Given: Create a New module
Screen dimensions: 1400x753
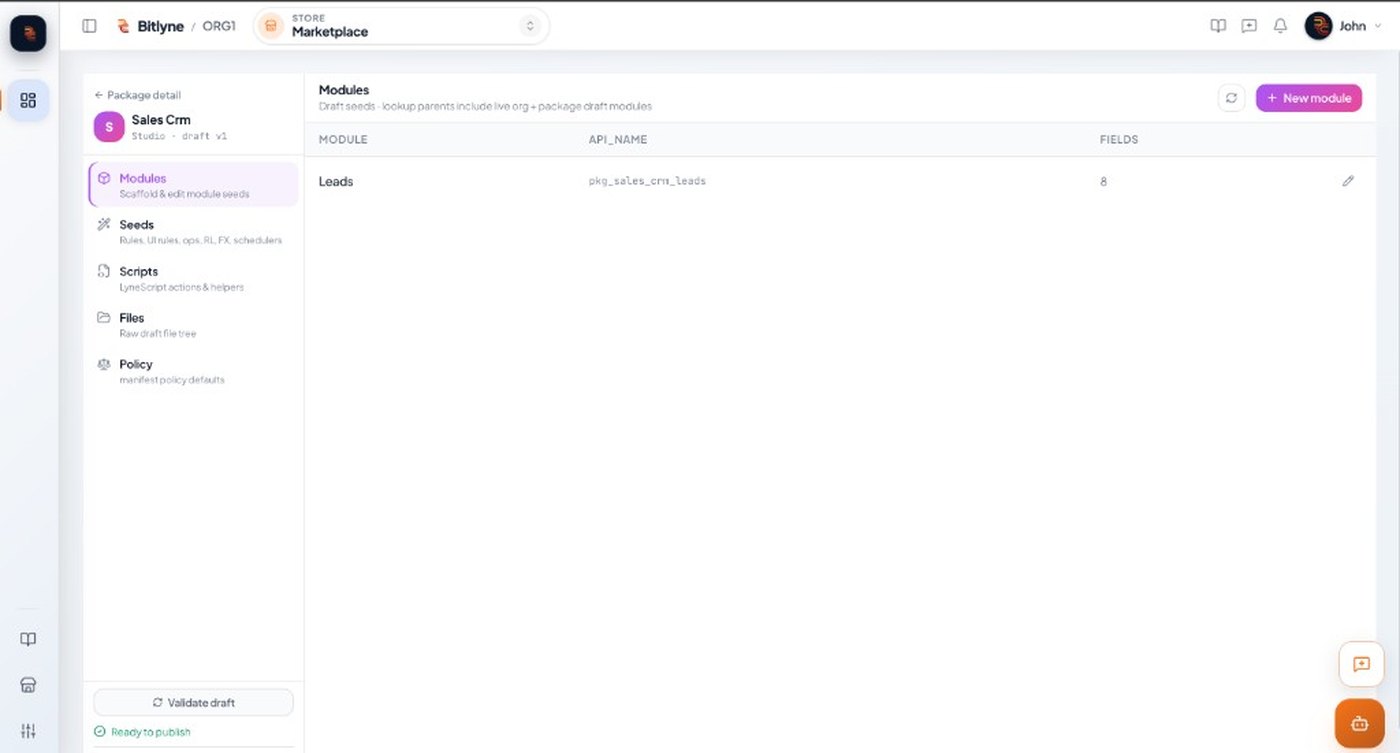Looking at the screenshot, I should 1309,98.
